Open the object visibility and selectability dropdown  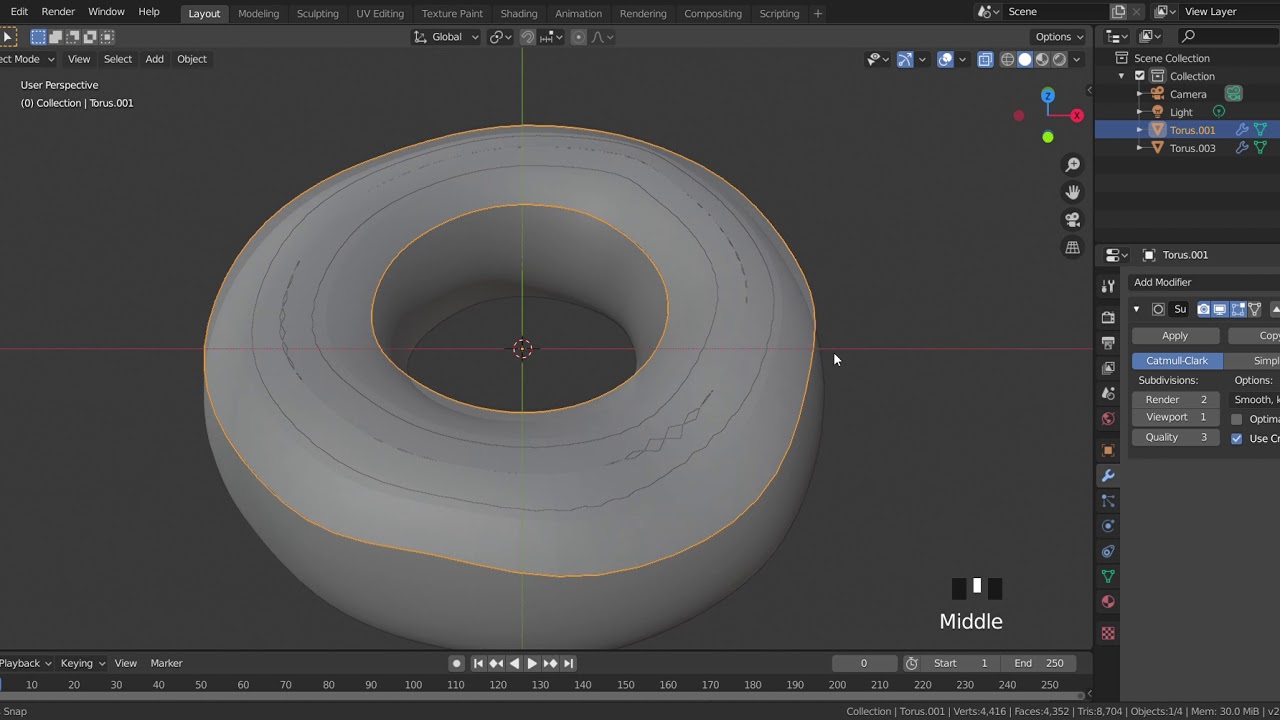878,60
